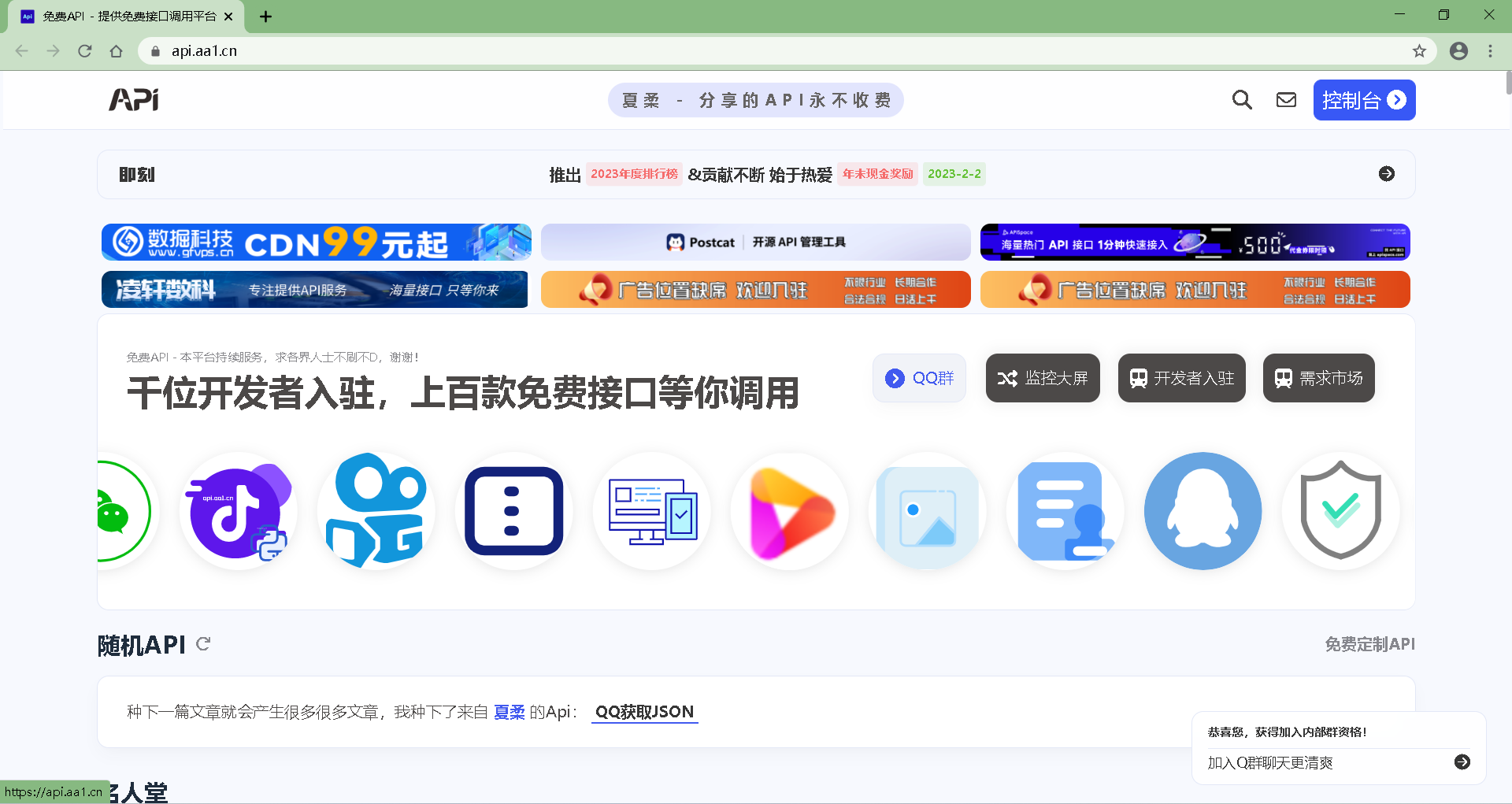Click the 2023-2-2 date tag

[954, 174]
